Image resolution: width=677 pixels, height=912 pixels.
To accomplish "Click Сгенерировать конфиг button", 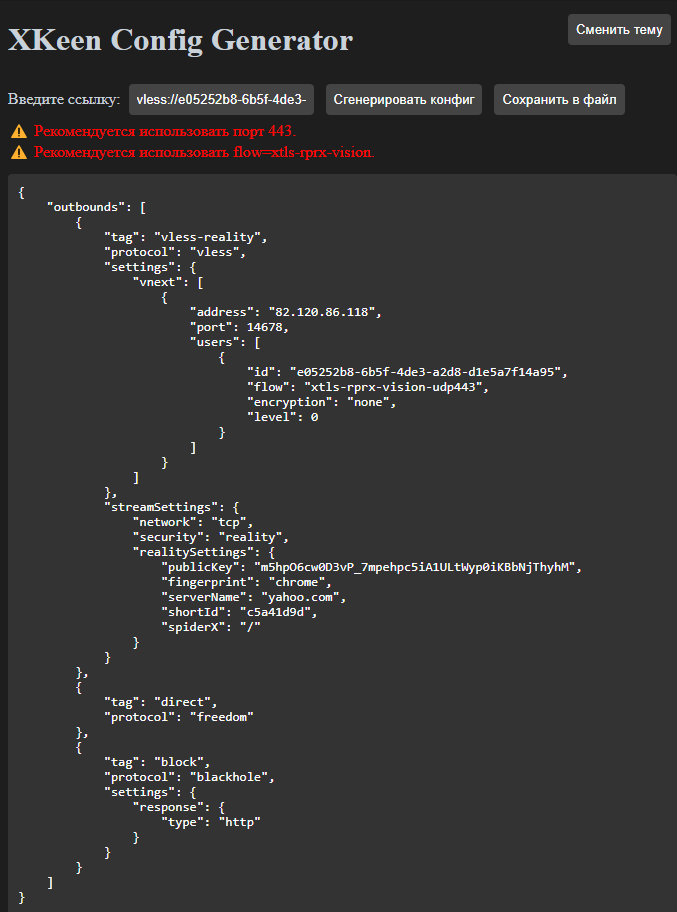I will 404,100.
